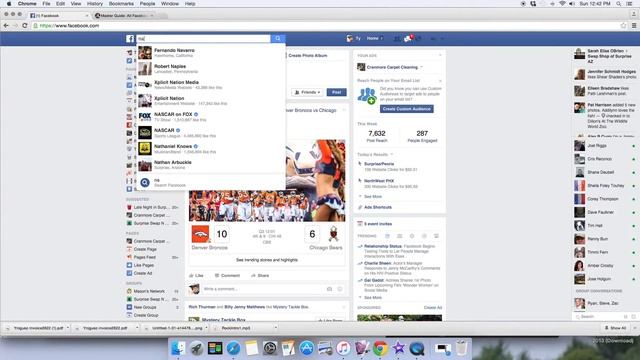Viewport: 640px width, 360px height.
Task: Open Gal Gadot trending story
Action: (374, 281)
